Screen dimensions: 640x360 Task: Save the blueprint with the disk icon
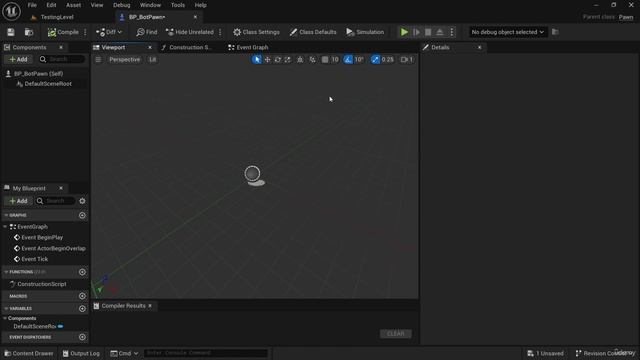(x=11, y=32)
